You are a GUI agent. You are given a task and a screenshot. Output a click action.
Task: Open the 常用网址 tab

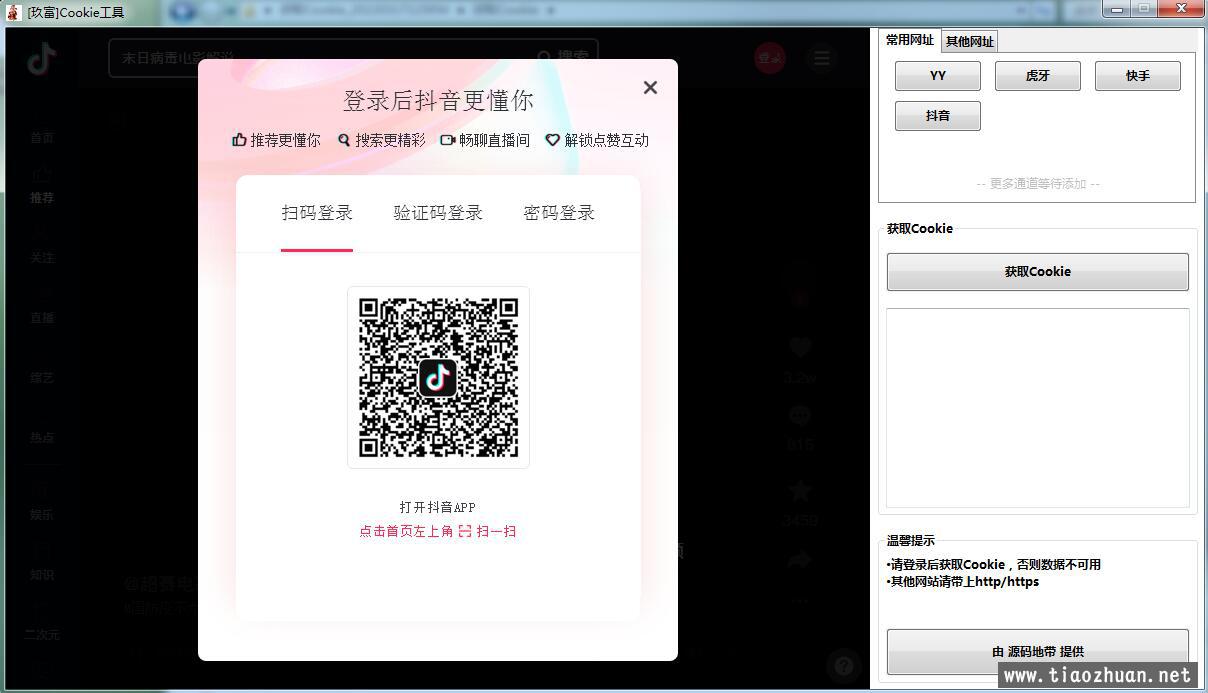pos(910,40)
